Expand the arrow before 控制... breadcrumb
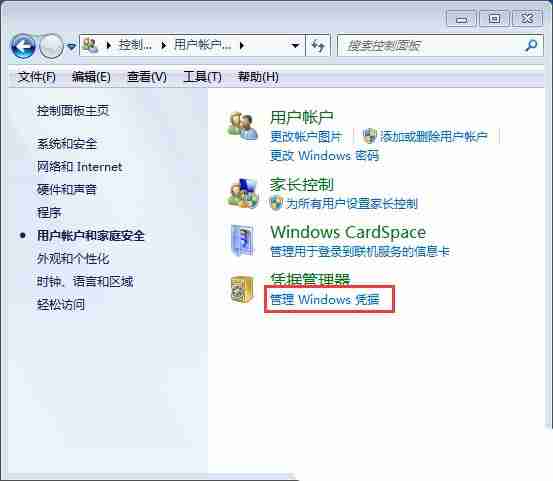The image size is (553, 481). tap(109, 45)
